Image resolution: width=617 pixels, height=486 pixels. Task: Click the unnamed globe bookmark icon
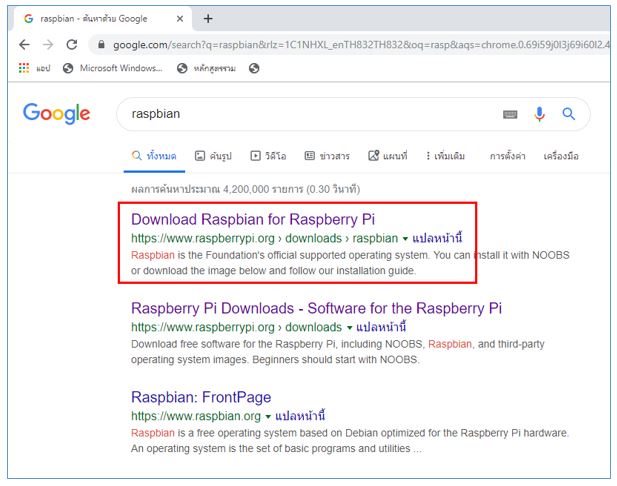pyautogui.click(x=254, y=68)
